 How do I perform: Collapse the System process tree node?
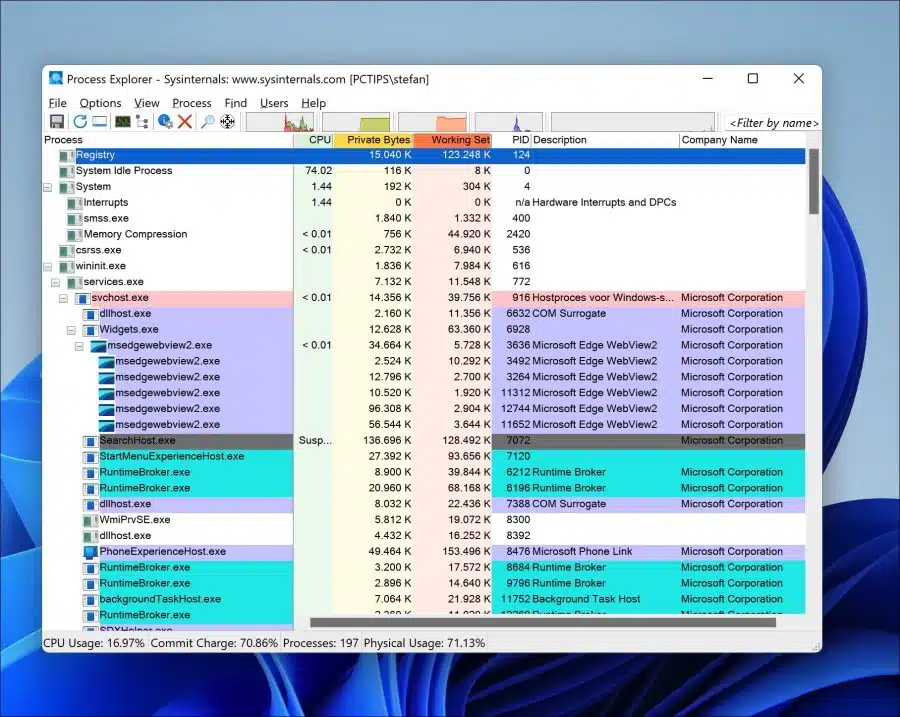[48, 187]
